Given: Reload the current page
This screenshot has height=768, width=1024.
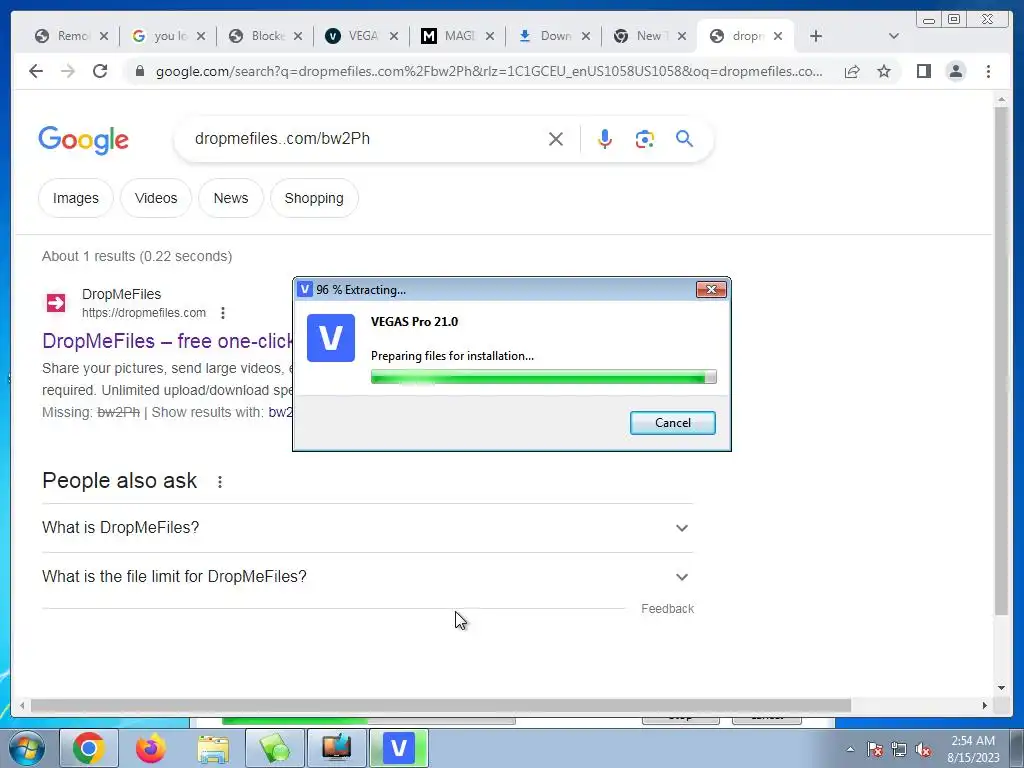Looking at the screenshot, I should tap(100, 71).
